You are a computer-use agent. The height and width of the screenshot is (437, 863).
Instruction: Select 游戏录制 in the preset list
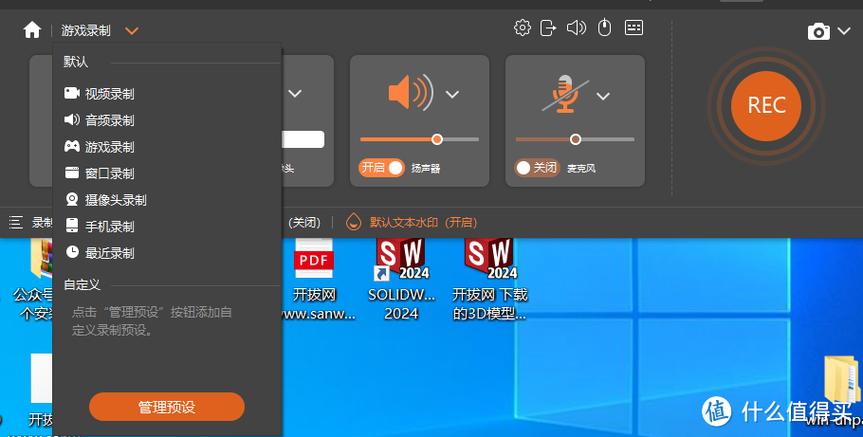pos(100,147)
